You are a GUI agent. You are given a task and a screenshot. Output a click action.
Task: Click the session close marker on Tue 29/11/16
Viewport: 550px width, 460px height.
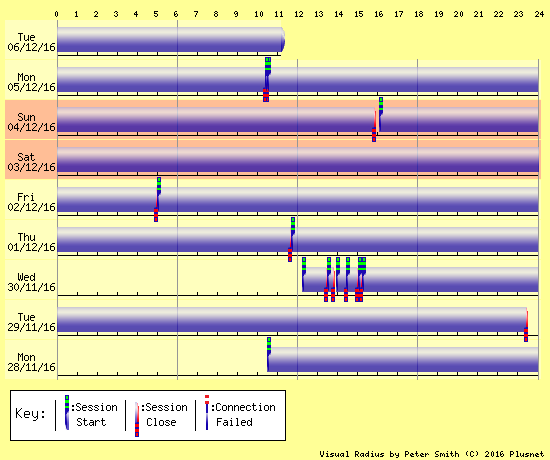click(526, 325)
